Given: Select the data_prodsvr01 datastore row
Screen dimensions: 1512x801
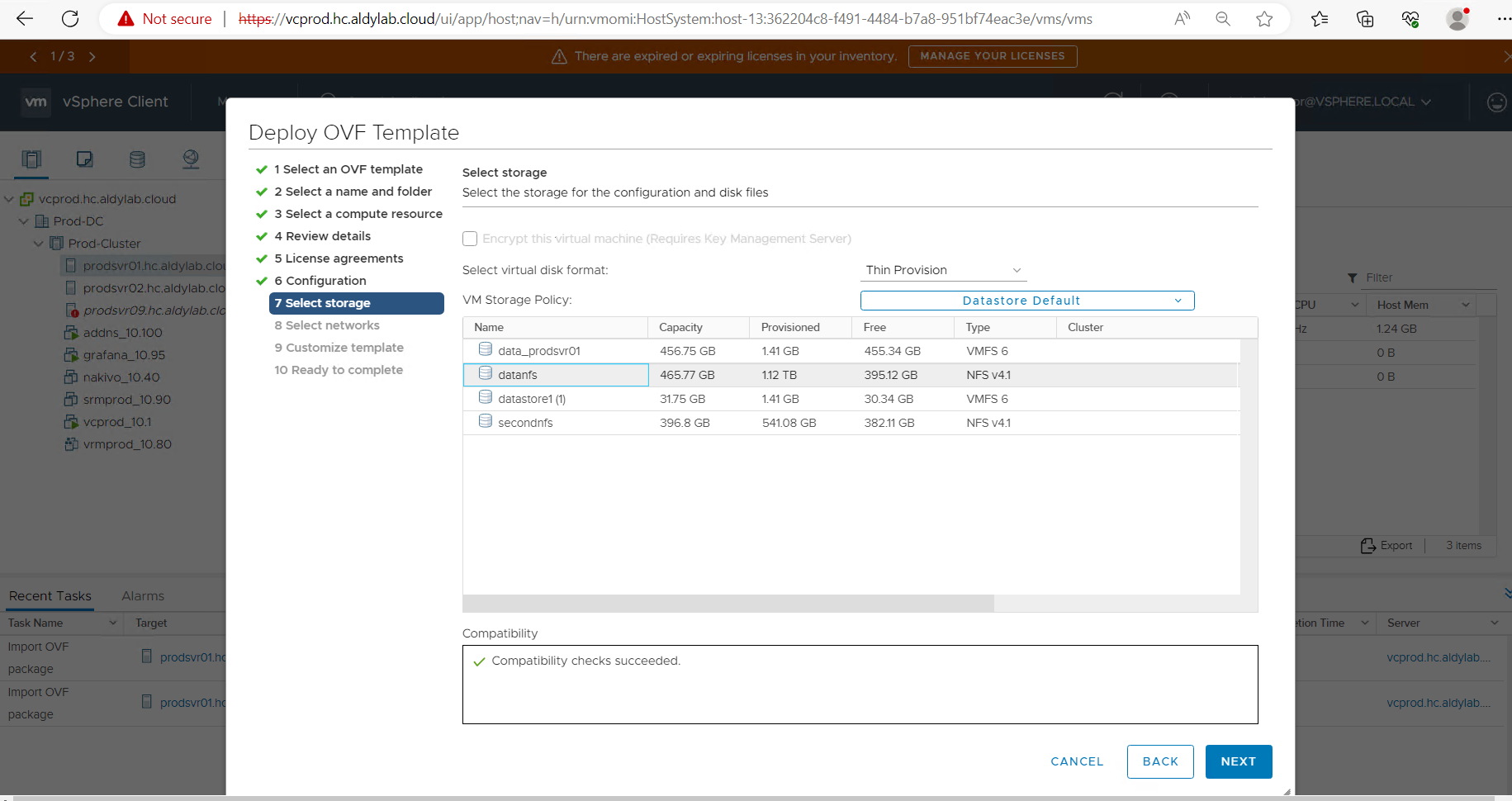Looking at the screenshot, I should pos(743,351).
